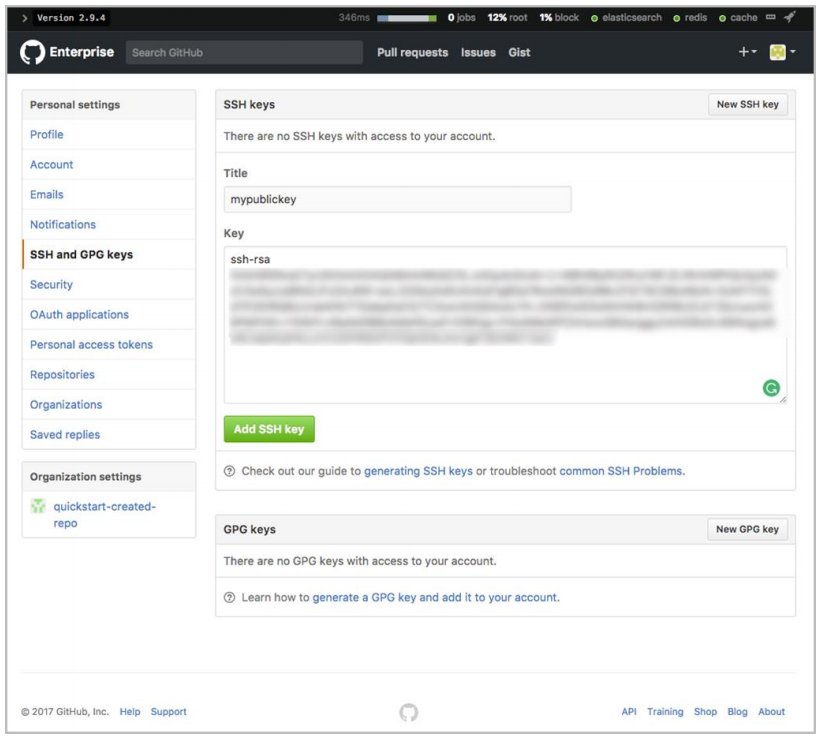This screenshot has height=741, width=822.
Task: Click the Title field containing mypublickey
Action: [397, 199]
